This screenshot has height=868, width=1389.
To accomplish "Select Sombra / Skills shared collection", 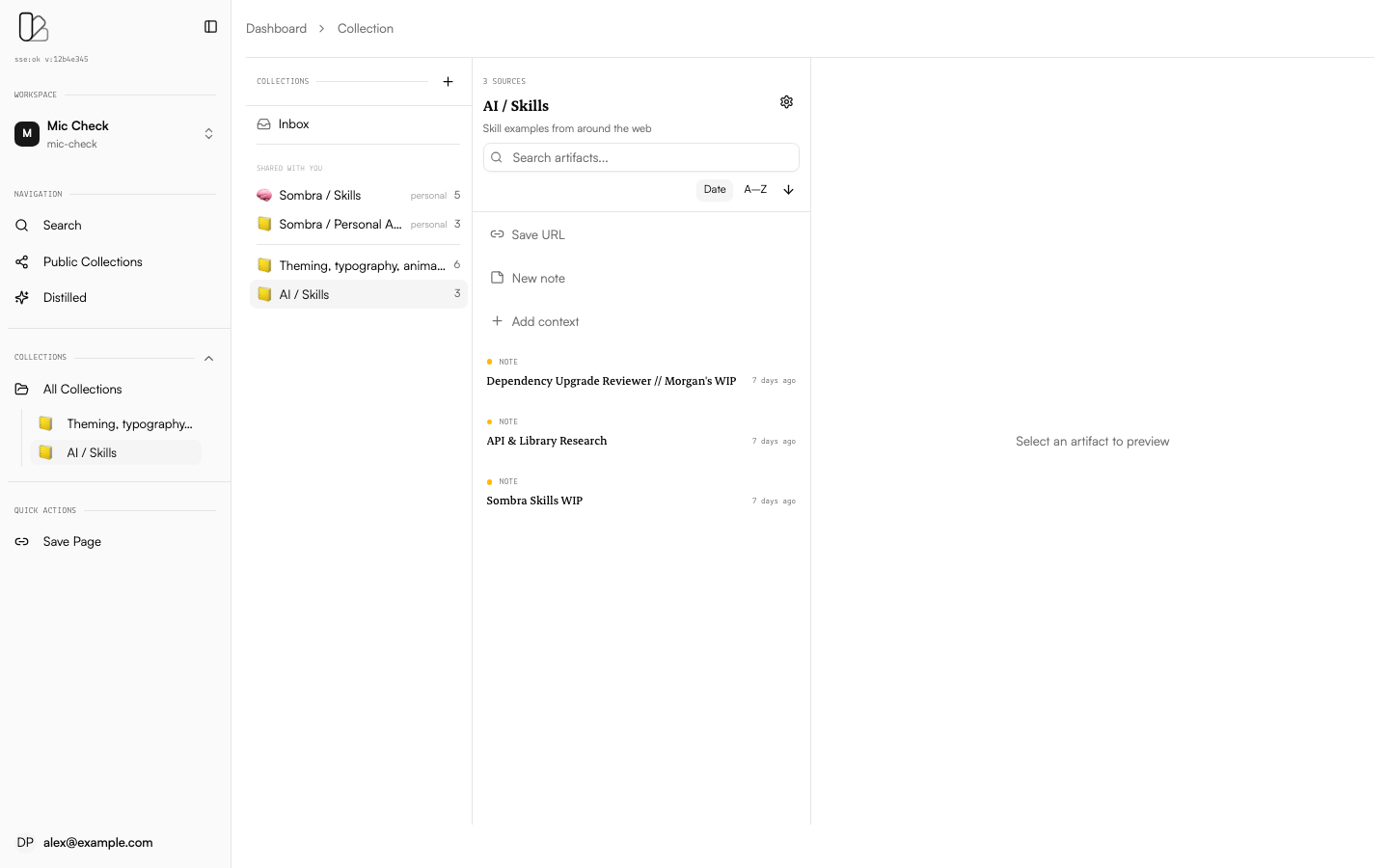I will pos(319,196).
